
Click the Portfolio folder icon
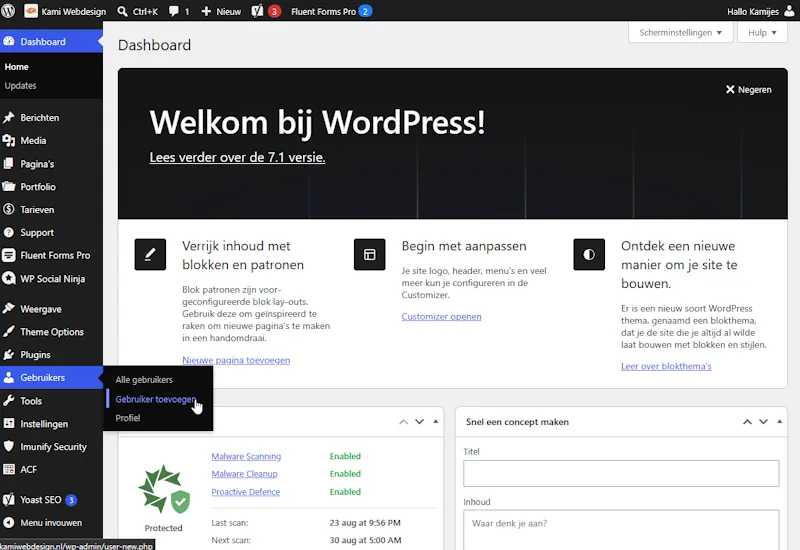[x=9, y=186]
